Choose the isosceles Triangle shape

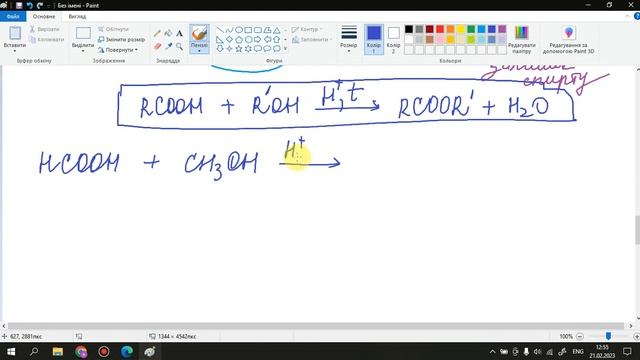coord(277,30)
